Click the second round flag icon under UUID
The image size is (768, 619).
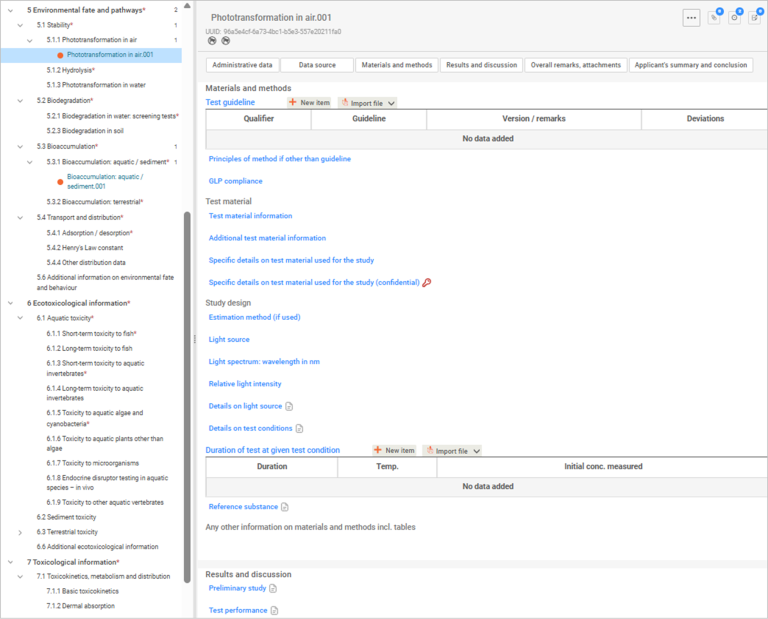tap(225, 41)
